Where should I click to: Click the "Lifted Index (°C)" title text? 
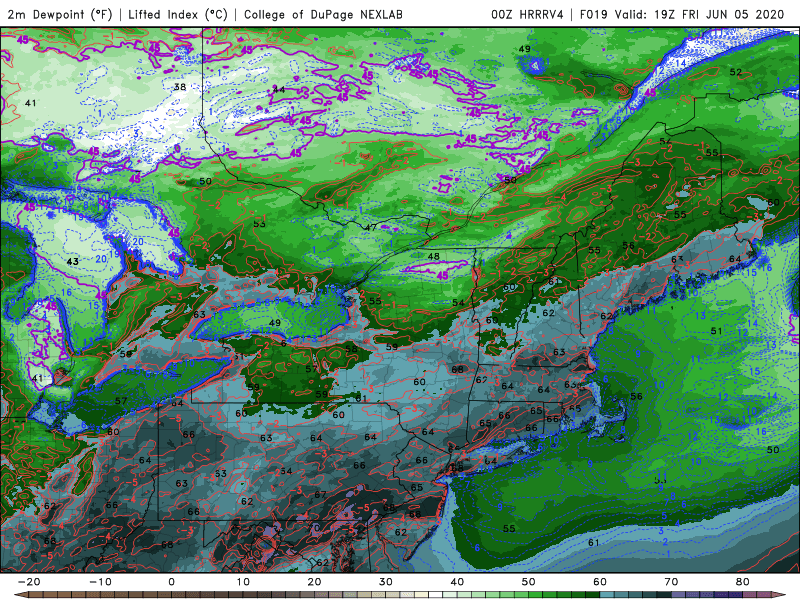click(178, 14)
